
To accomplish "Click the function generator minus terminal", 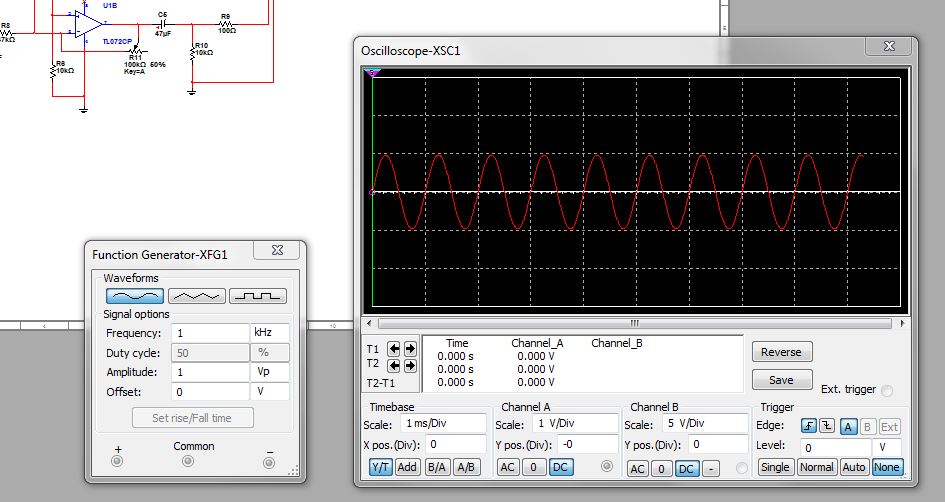I will point(269,463).
